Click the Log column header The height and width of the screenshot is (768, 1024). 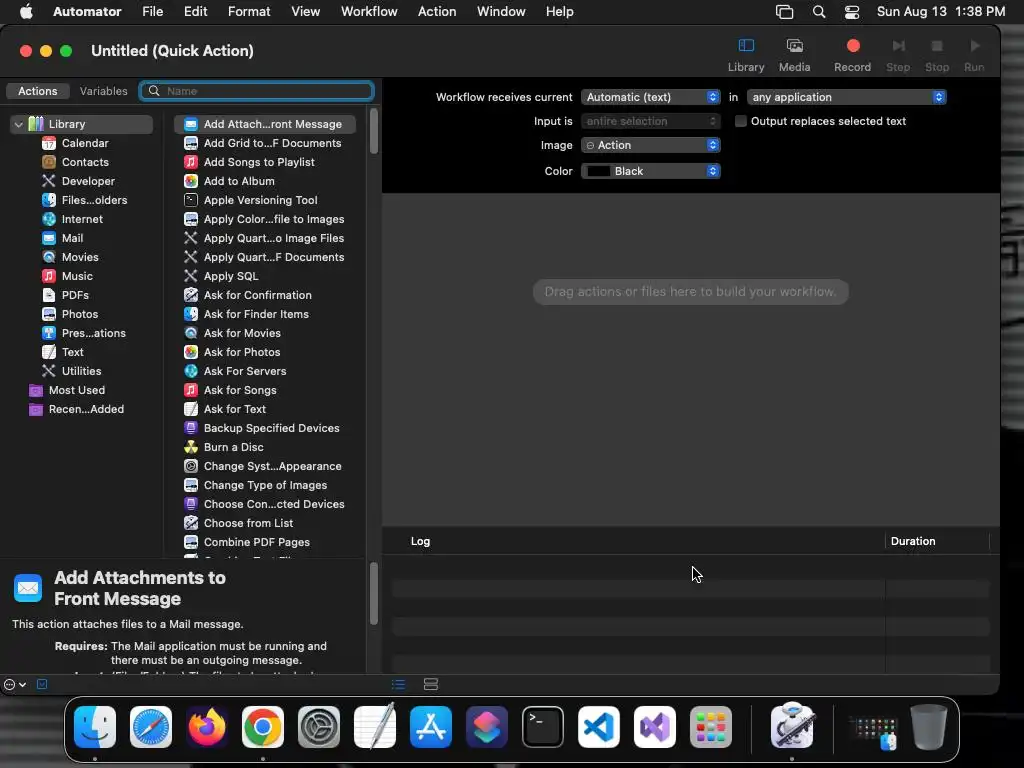click(420, 541)
